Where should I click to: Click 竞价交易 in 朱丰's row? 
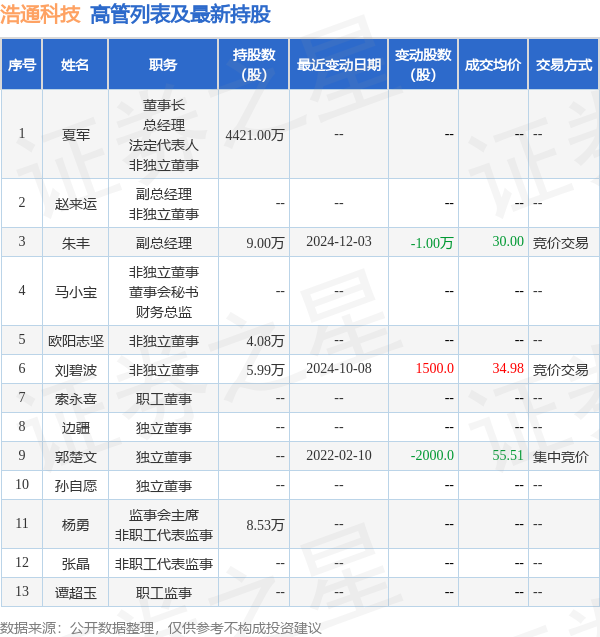point(560,243)
